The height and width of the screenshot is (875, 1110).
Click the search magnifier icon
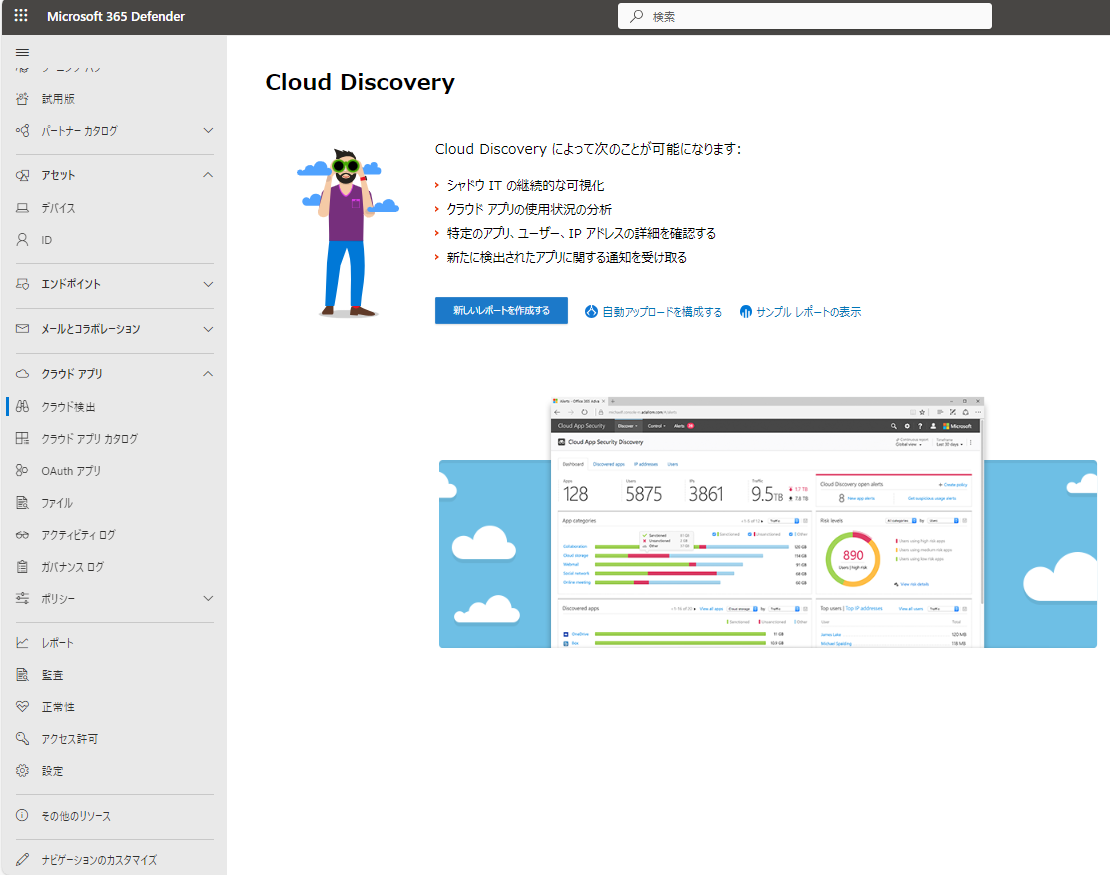click(637, 16)
